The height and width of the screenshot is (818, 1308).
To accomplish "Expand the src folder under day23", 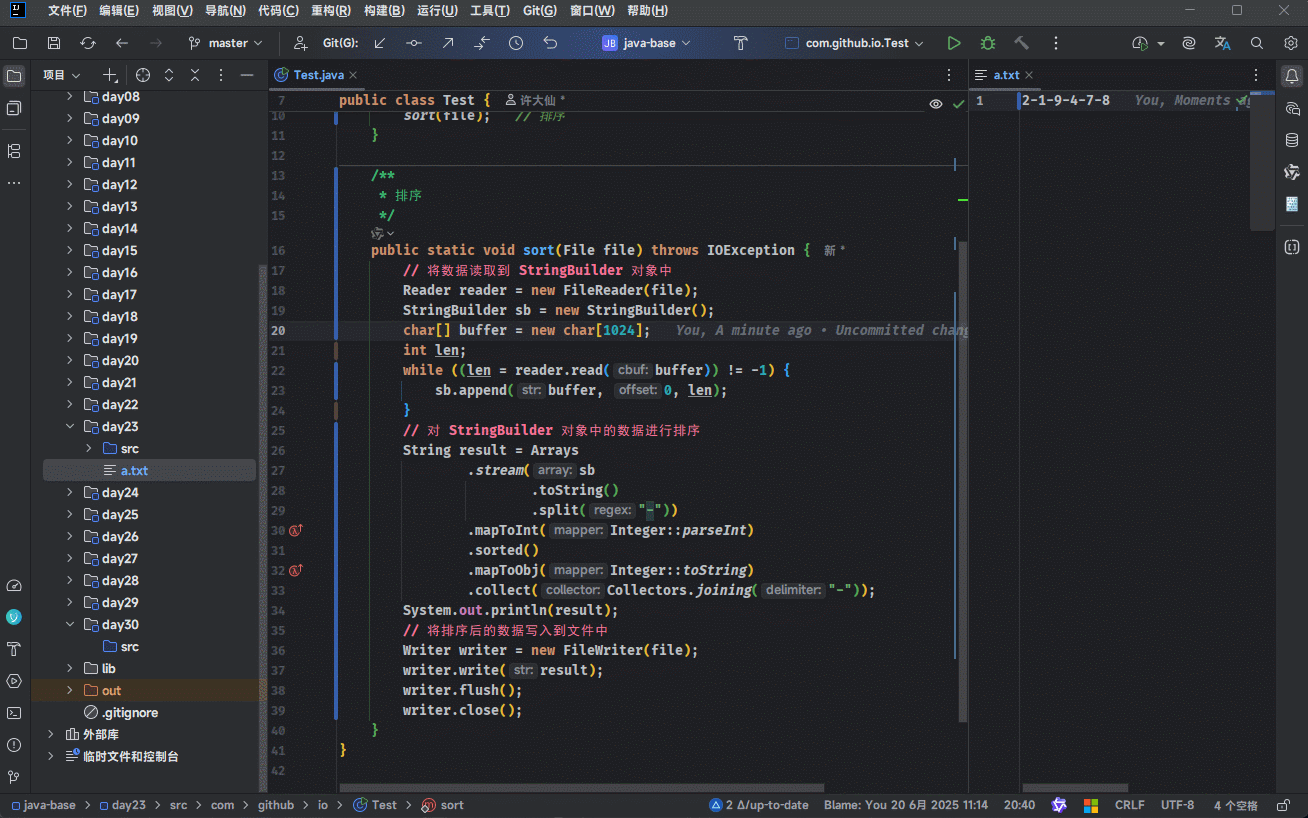I will click(88, 449).
